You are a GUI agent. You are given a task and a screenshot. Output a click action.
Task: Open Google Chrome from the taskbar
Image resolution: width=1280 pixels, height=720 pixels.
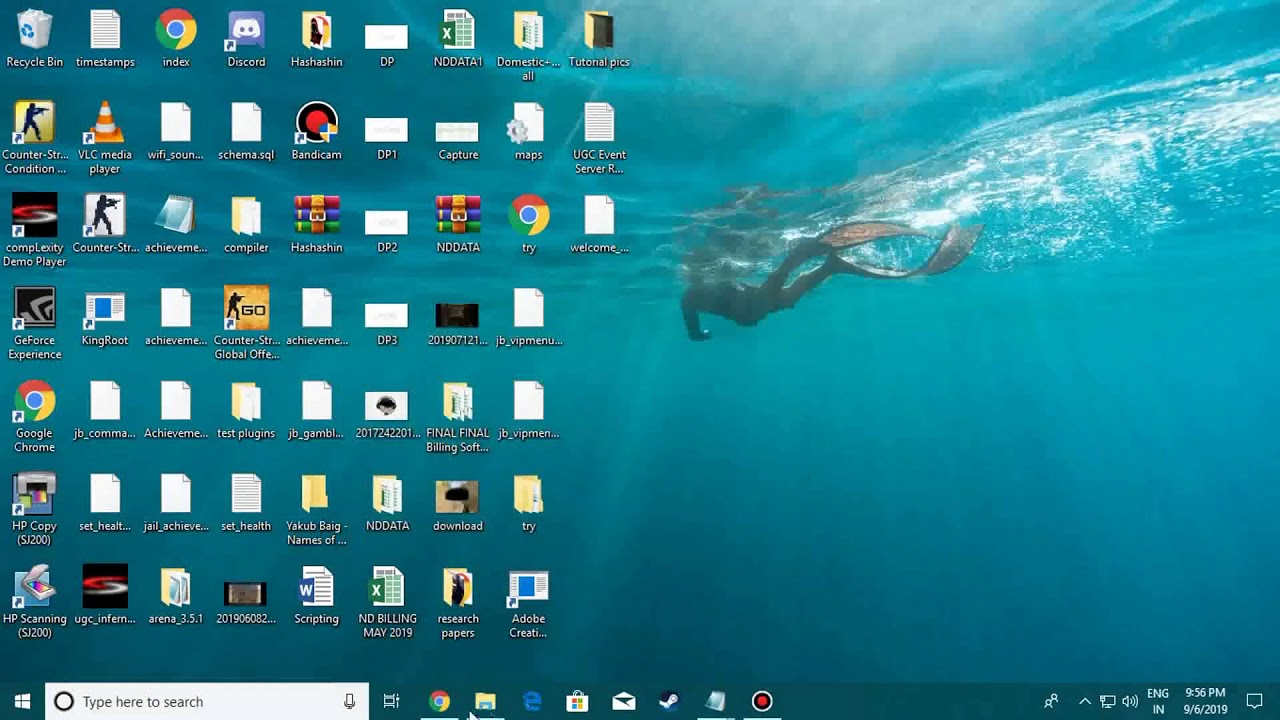click(x=439, y=701)
